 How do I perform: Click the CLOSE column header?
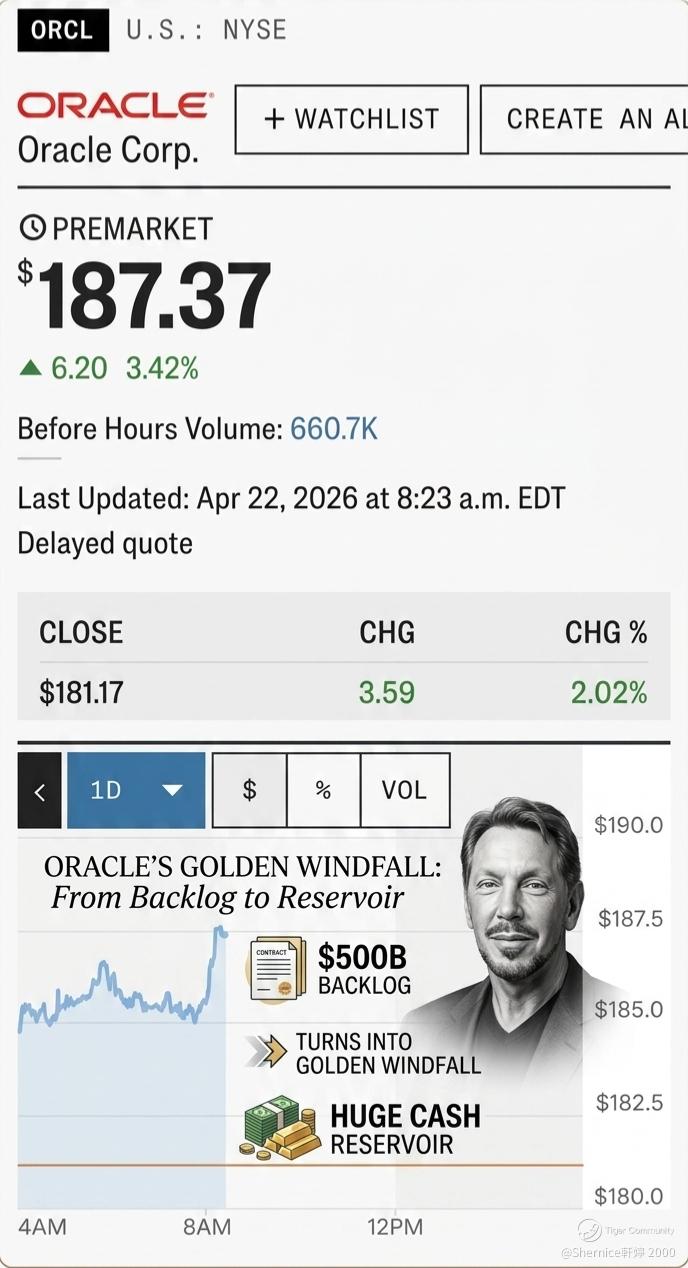pos(81,632)
